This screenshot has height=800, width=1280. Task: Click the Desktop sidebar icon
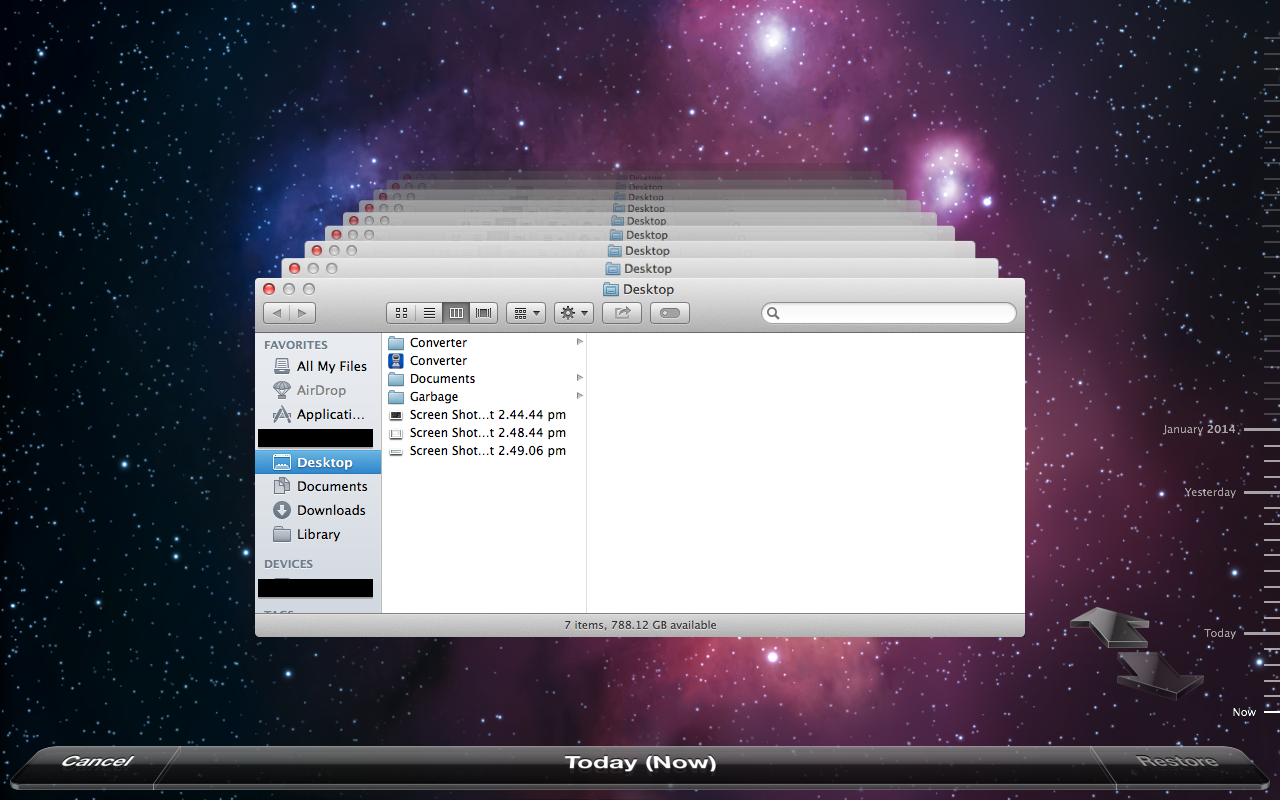click(x=282, y=462)
